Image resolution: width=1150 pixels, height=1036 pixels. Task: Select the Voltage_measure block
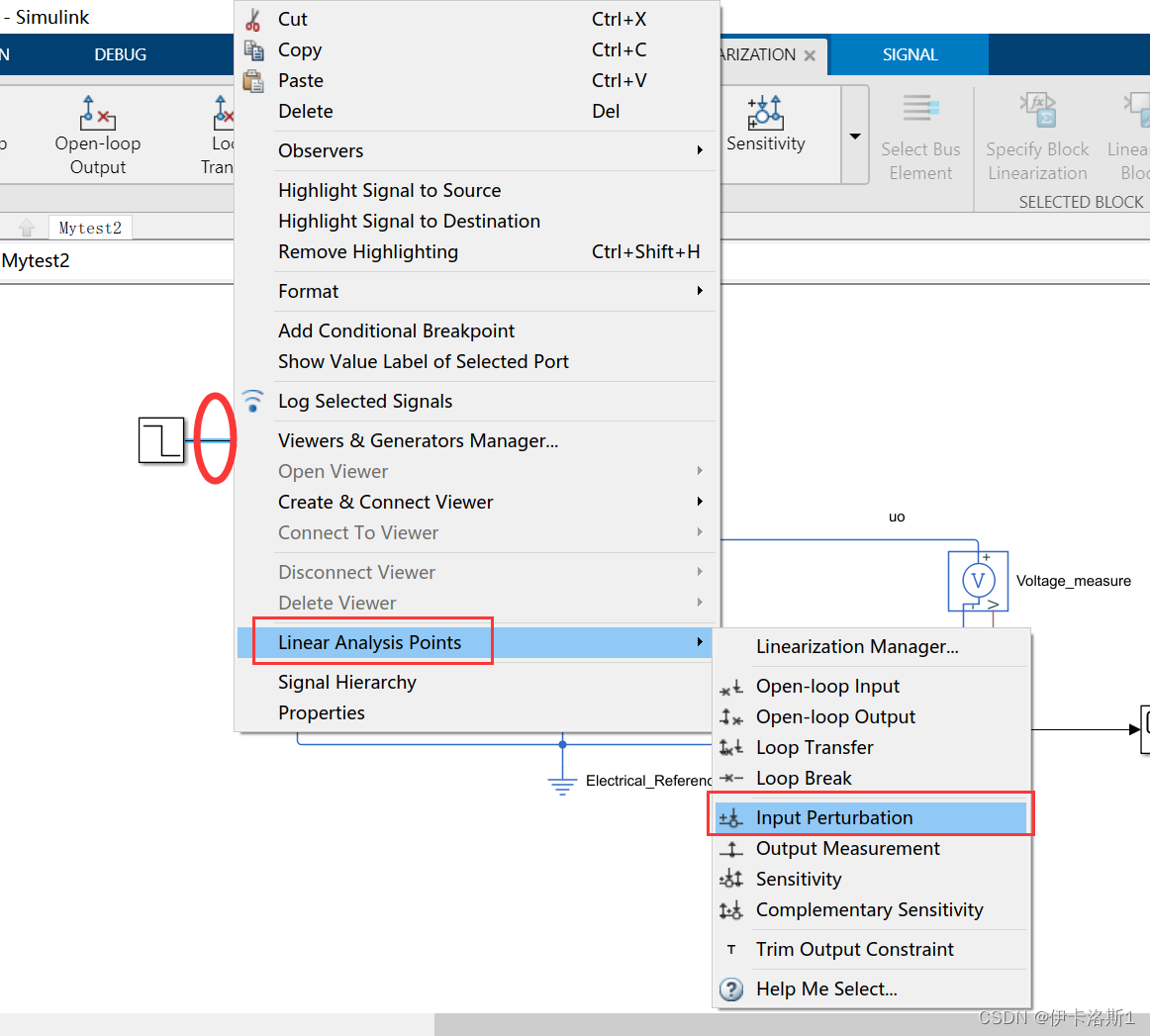tap(979, 581)
